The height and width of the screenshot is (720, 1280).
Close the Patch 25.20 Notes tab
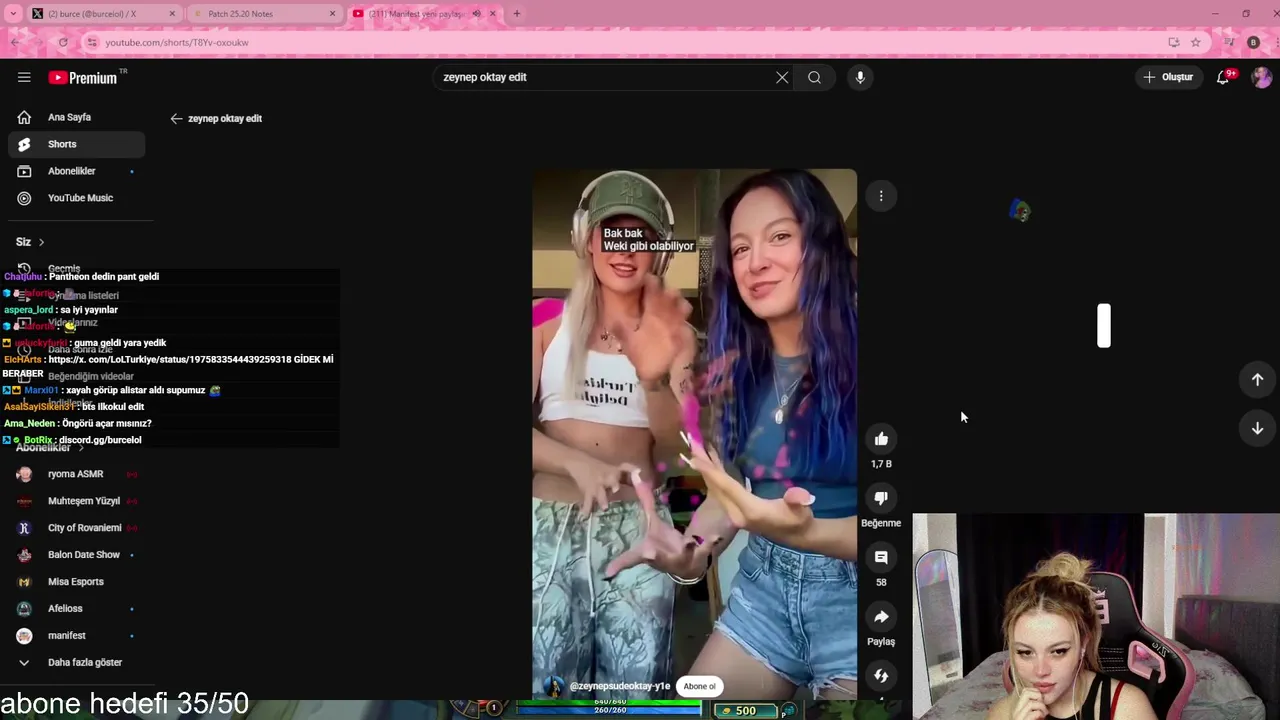coord(332,14)
